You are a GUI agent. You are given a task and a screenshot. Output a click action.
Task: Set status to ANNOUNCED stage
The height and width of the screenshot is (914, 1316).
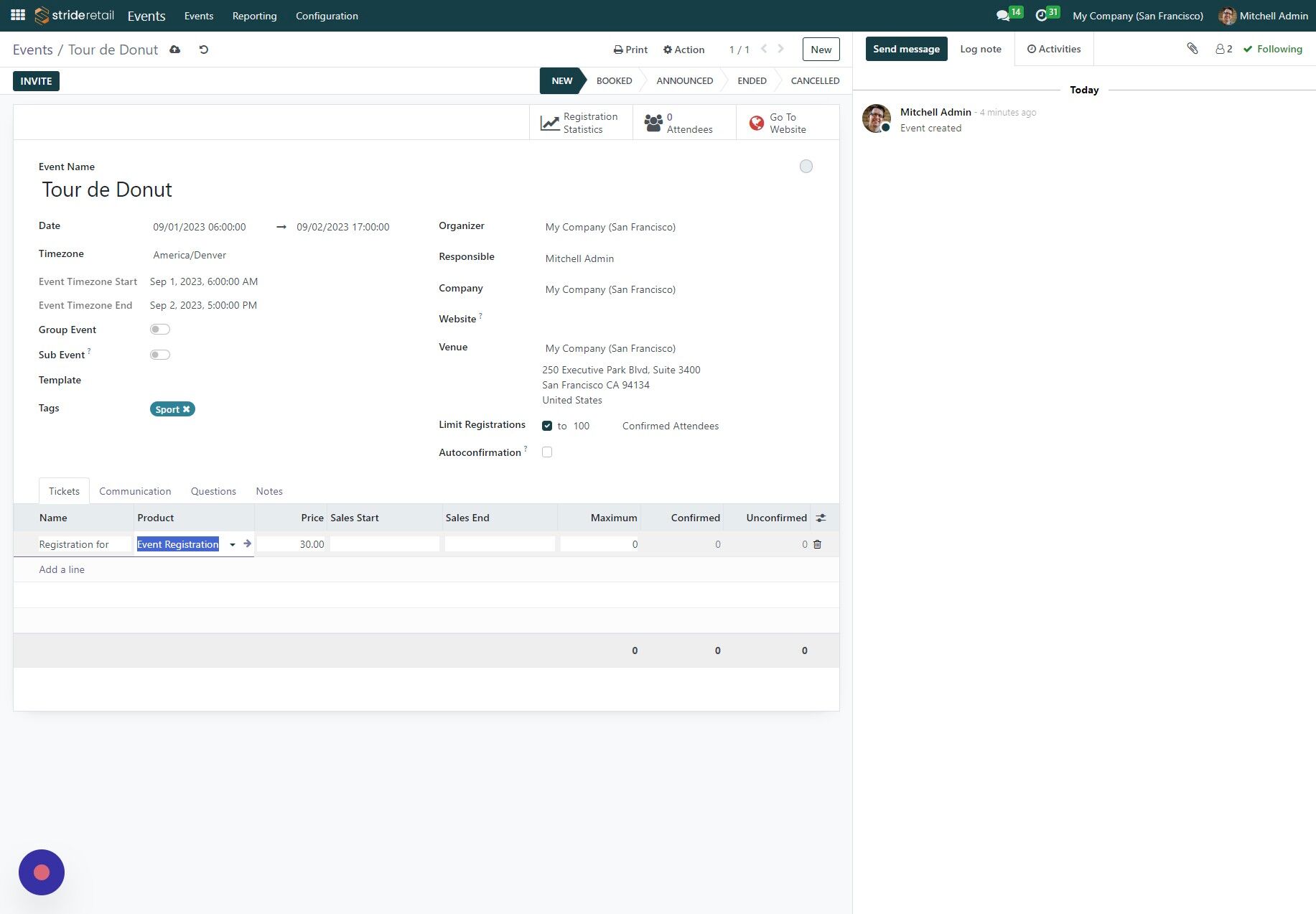tap(684, 81)
